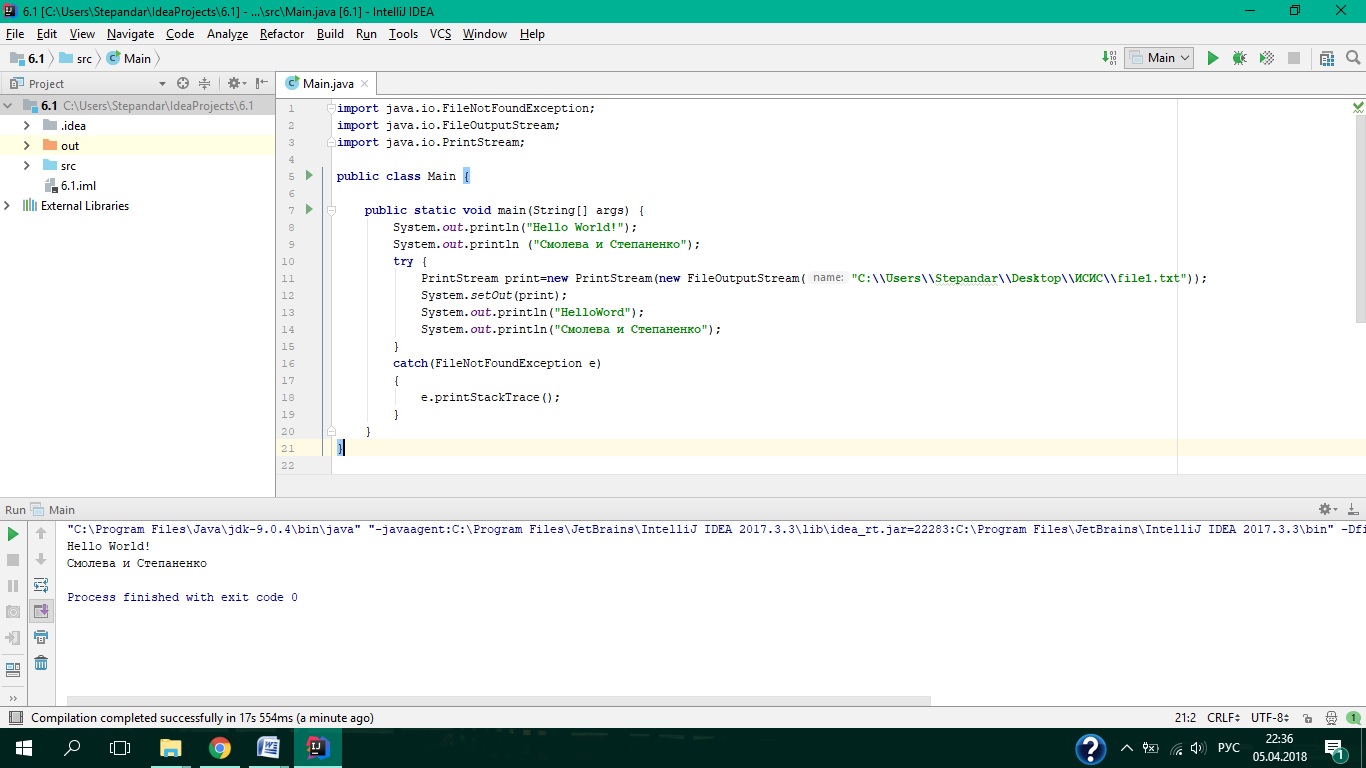Change the UTF-8 file encoding
The height and width of the screenshot is (768, 1366).
[x=1271, y=718]
